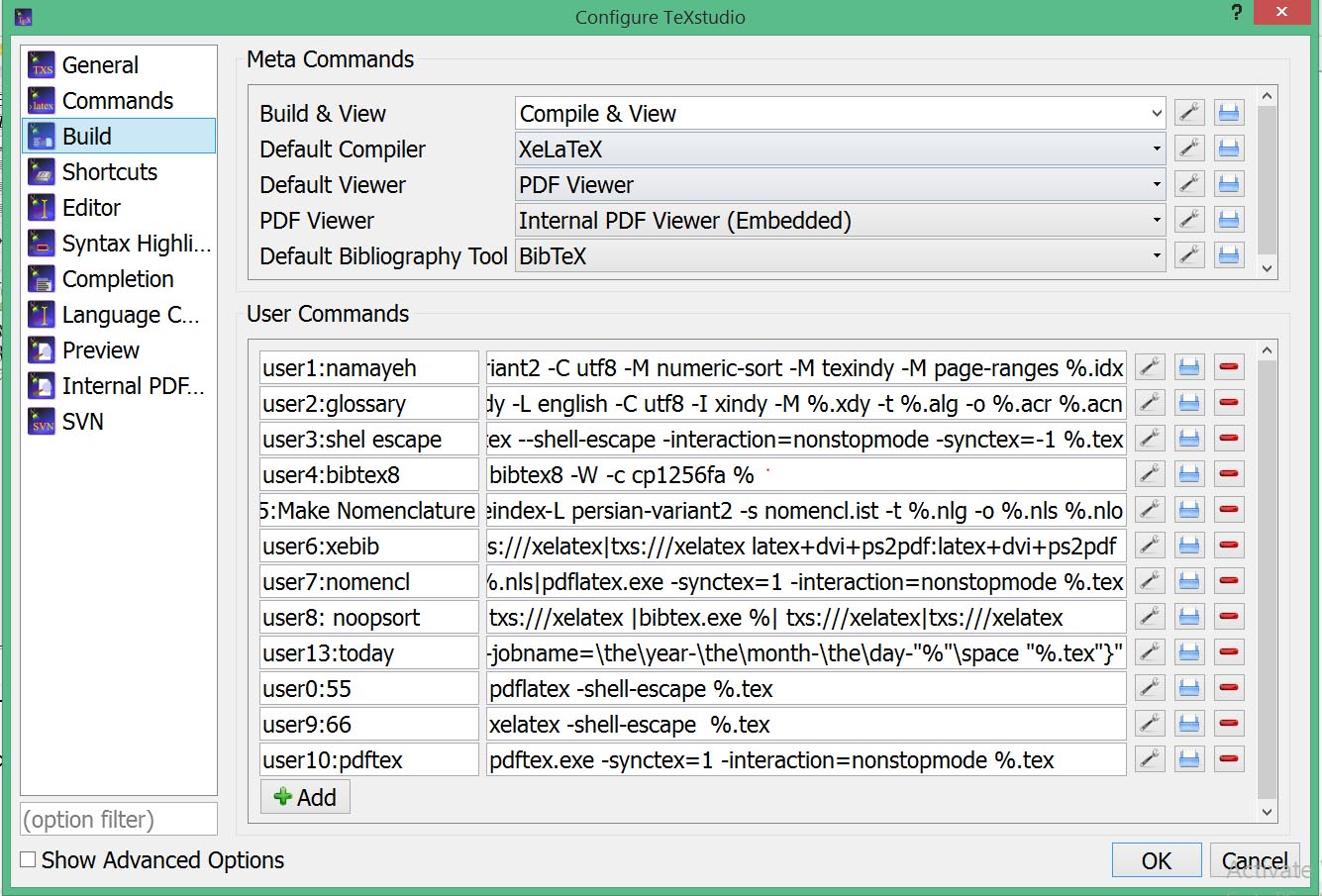Image resolution: width=1322 pixels, height=896 pixels.
Task: Open the Default Compiler XeLaTeX dropdown
Action: [x=841, y=149]
